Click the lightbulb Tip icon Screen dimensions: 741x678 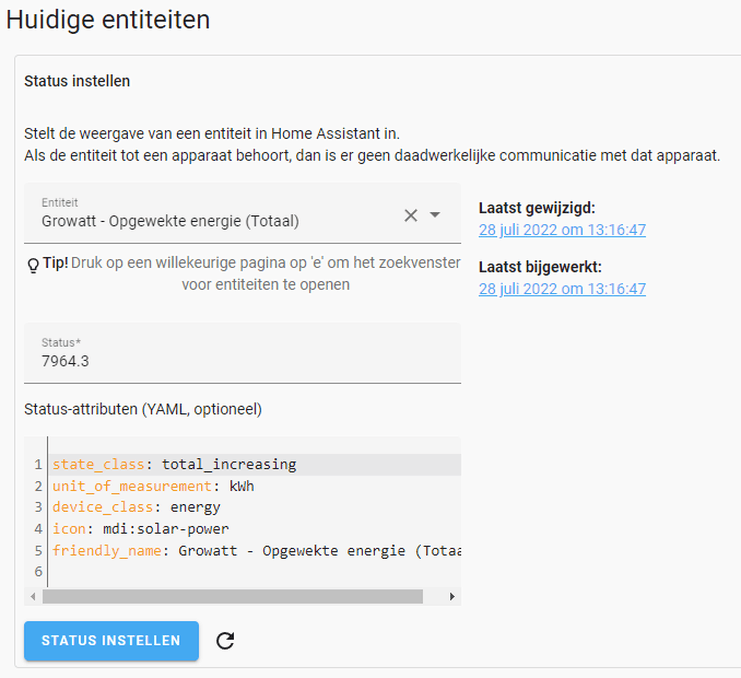(x=33, y=264)
